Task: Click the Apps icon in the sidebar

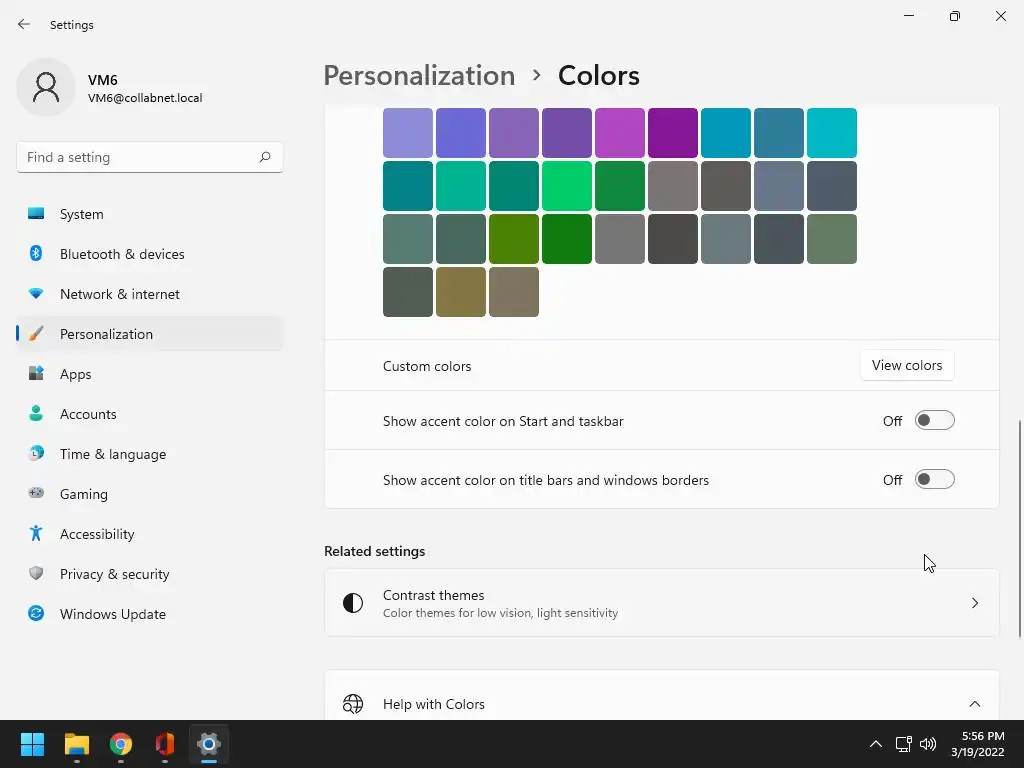Action: pos(36,374)
